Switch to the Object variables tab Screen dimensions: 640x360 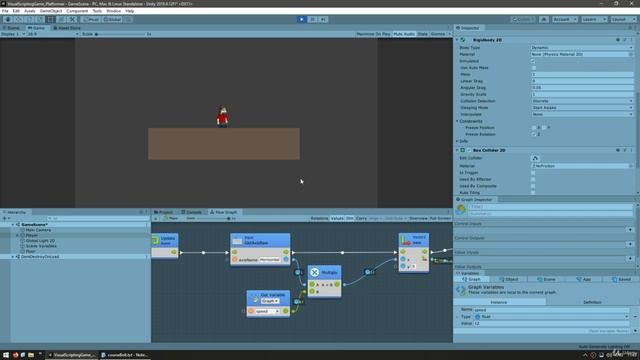(x=509, y=280)
